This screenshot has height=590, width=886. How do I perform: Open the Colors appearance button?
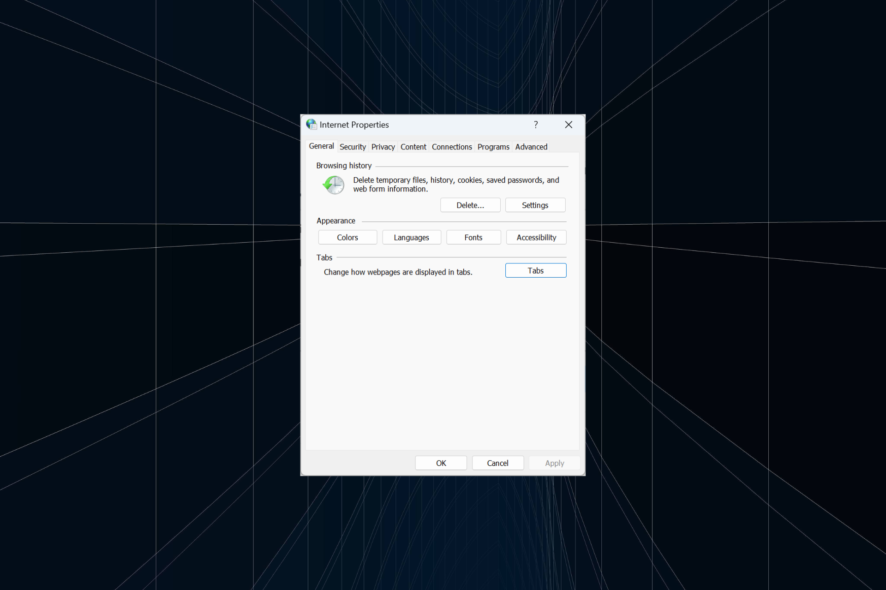click(348, 237)
